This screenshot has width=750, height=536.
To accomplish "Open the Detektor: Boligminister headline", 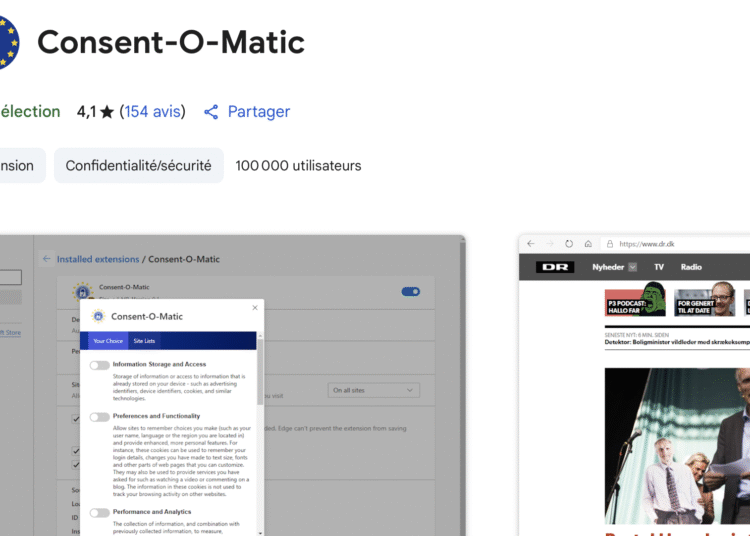I will [677, 342].
